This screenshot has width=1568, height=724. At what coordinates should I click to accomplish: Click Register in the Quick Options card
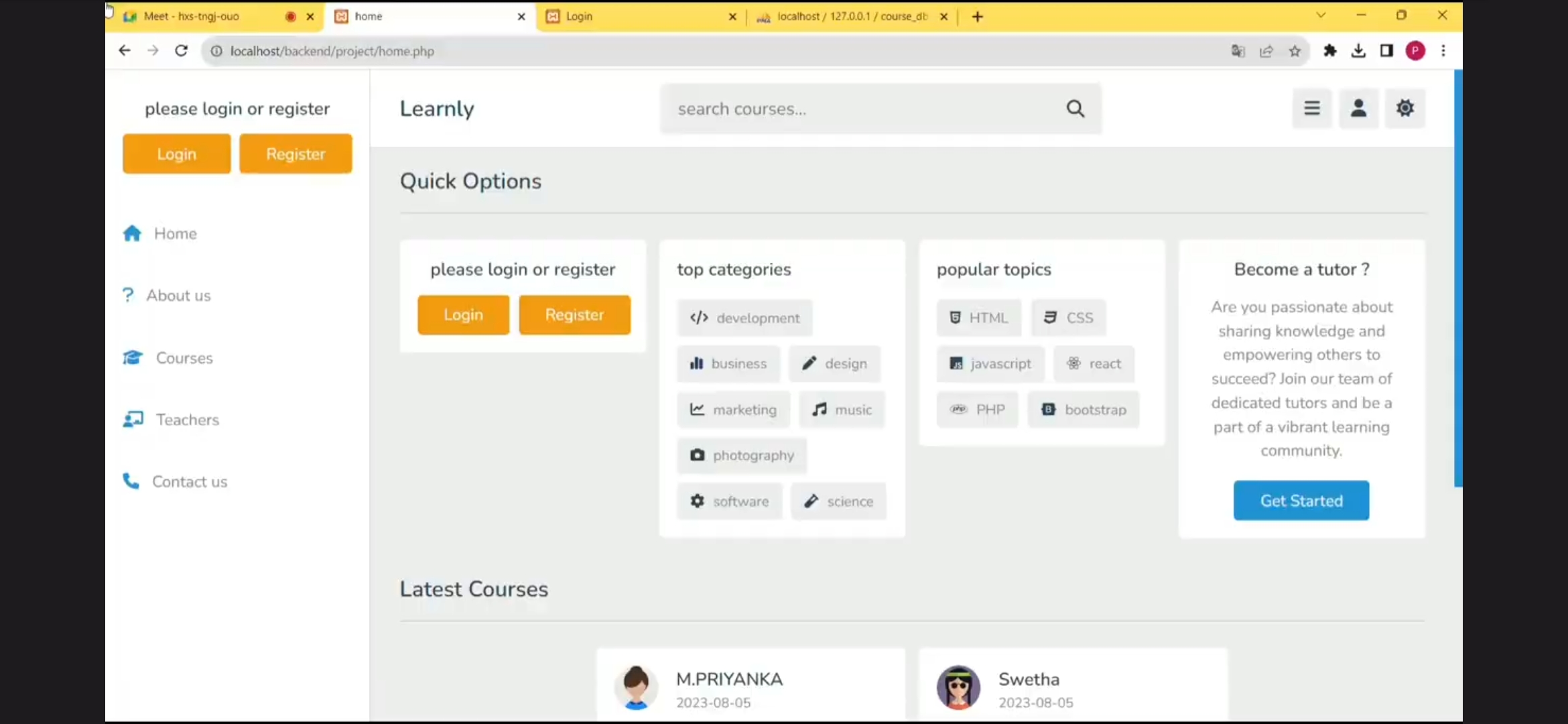[x=574, y=315]
